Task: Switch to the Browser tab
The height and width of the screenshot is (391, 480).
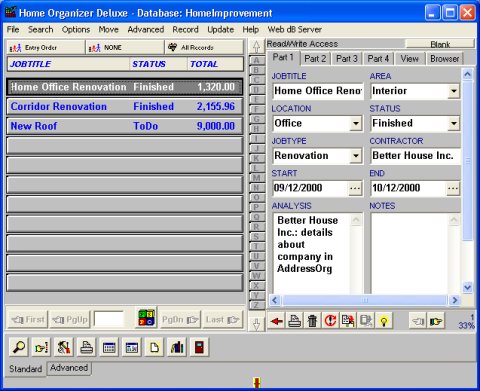Action: [445, 59]
